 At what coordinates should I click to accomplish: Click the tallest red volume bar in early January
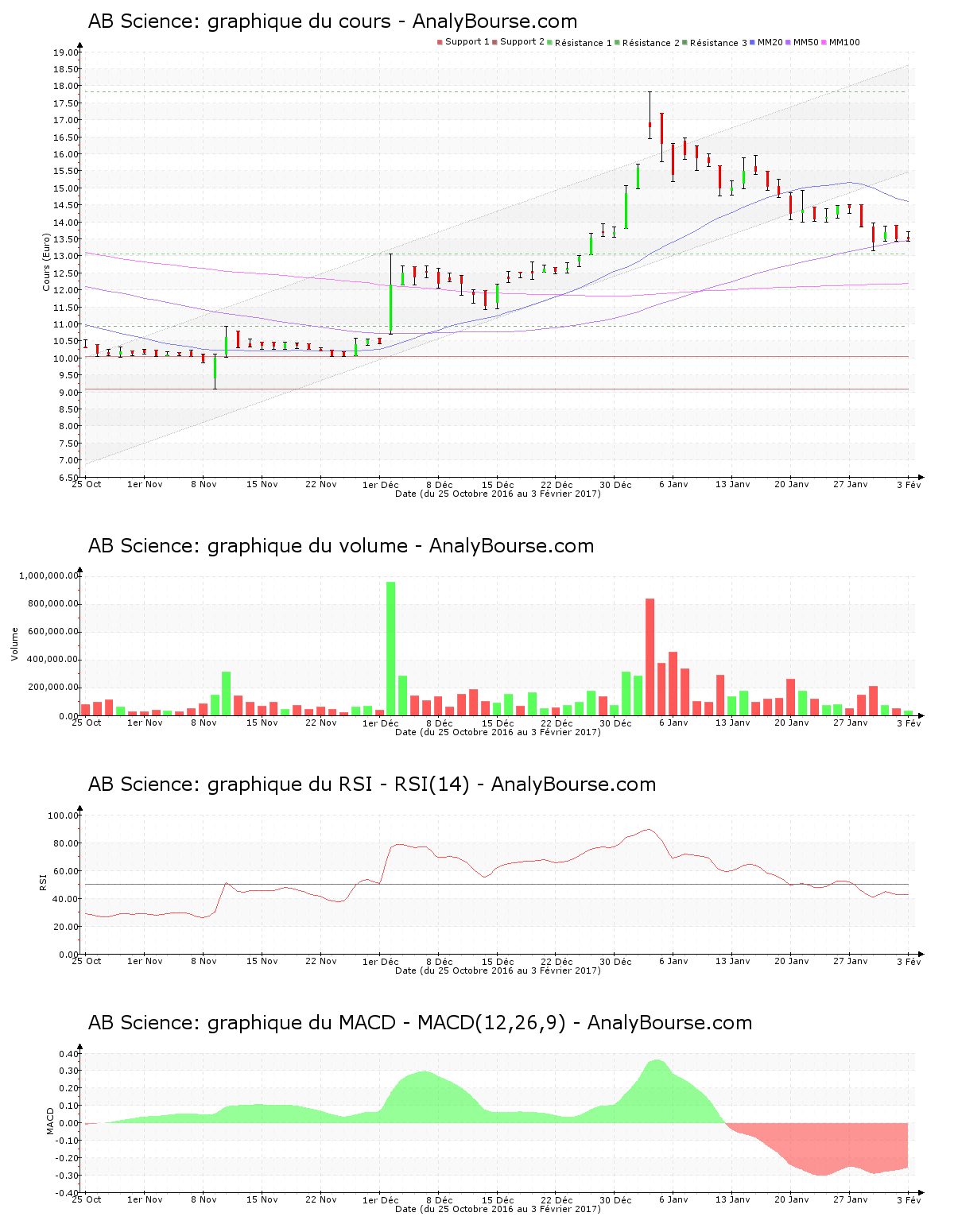tap(650, 657)
